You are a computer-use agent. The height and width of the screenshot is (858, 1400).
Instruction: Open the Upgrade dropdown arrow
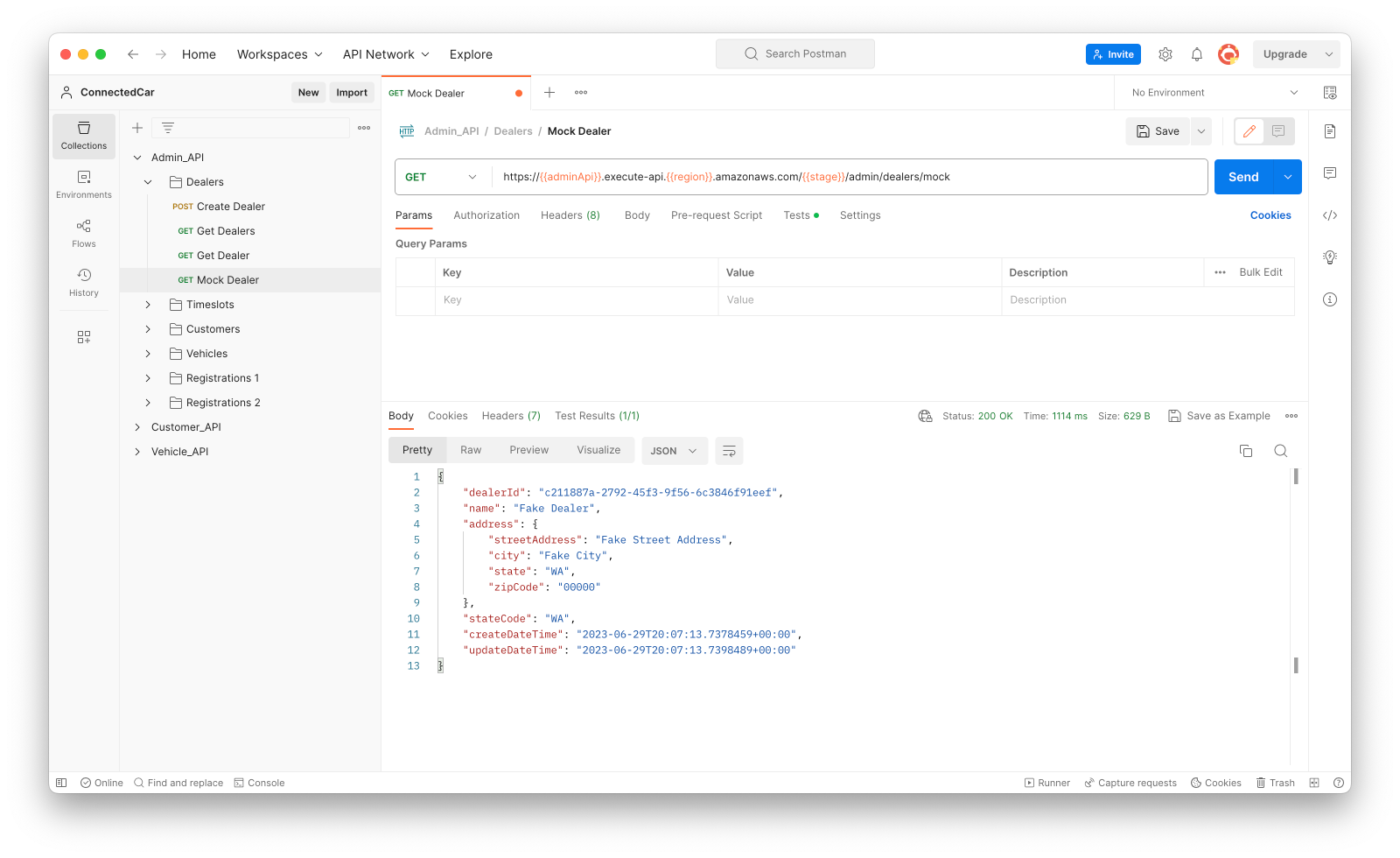[1329, 54]
